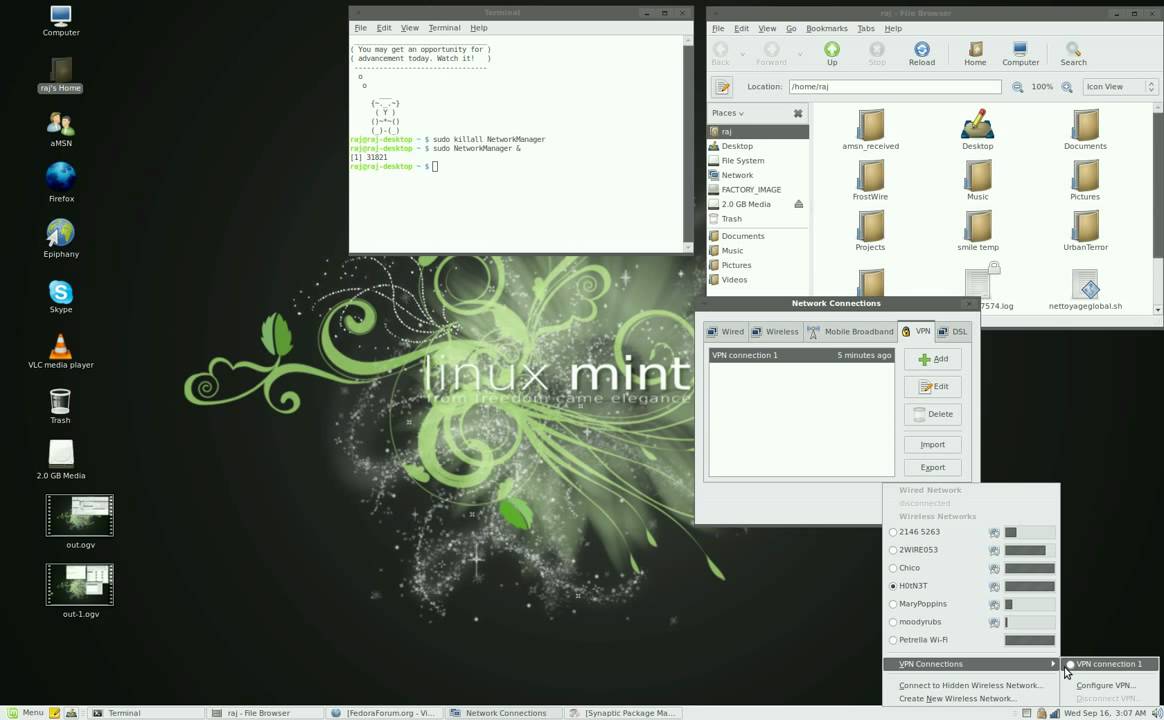
Task: Close the Places side pane
Action: pyautogui.click(x=798, y=114)
